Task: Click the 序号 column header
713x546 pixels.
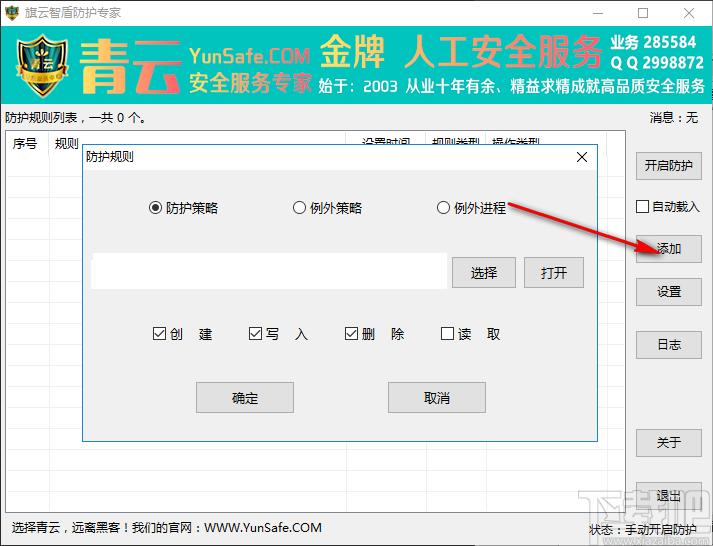Action: click(x=25, y=144)
